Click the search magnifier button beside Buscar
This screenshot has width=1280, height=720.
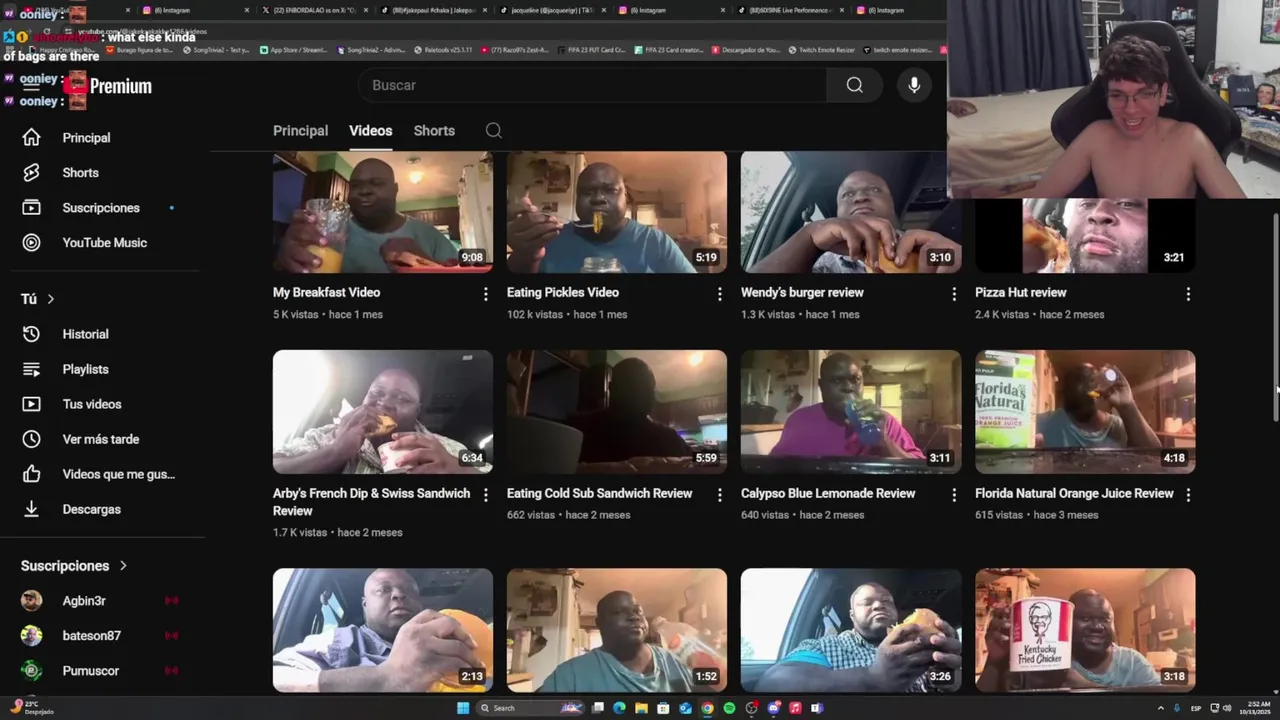click(x=854, y=85)
